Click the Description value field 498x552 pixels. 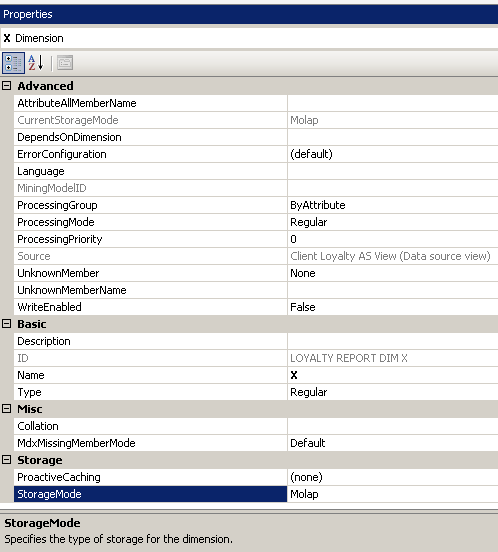point(393,341)
